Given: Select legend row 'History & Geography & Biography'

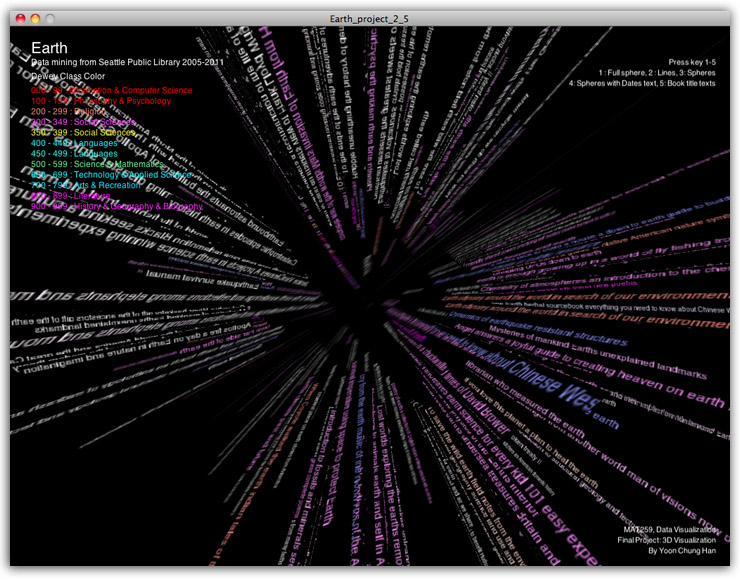Looking at the screenshot, I should (x=117, y=206).
